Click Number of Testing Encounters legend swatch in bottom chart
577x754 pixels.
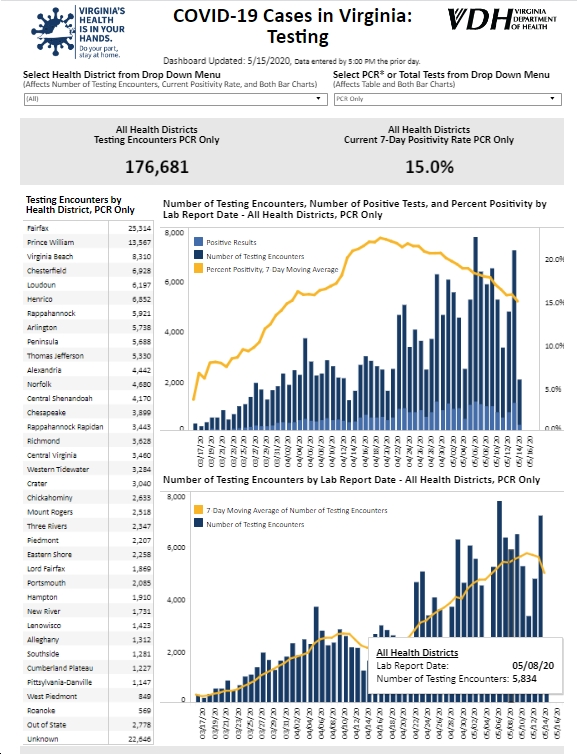pyautogui.click(x=198, y=523)
